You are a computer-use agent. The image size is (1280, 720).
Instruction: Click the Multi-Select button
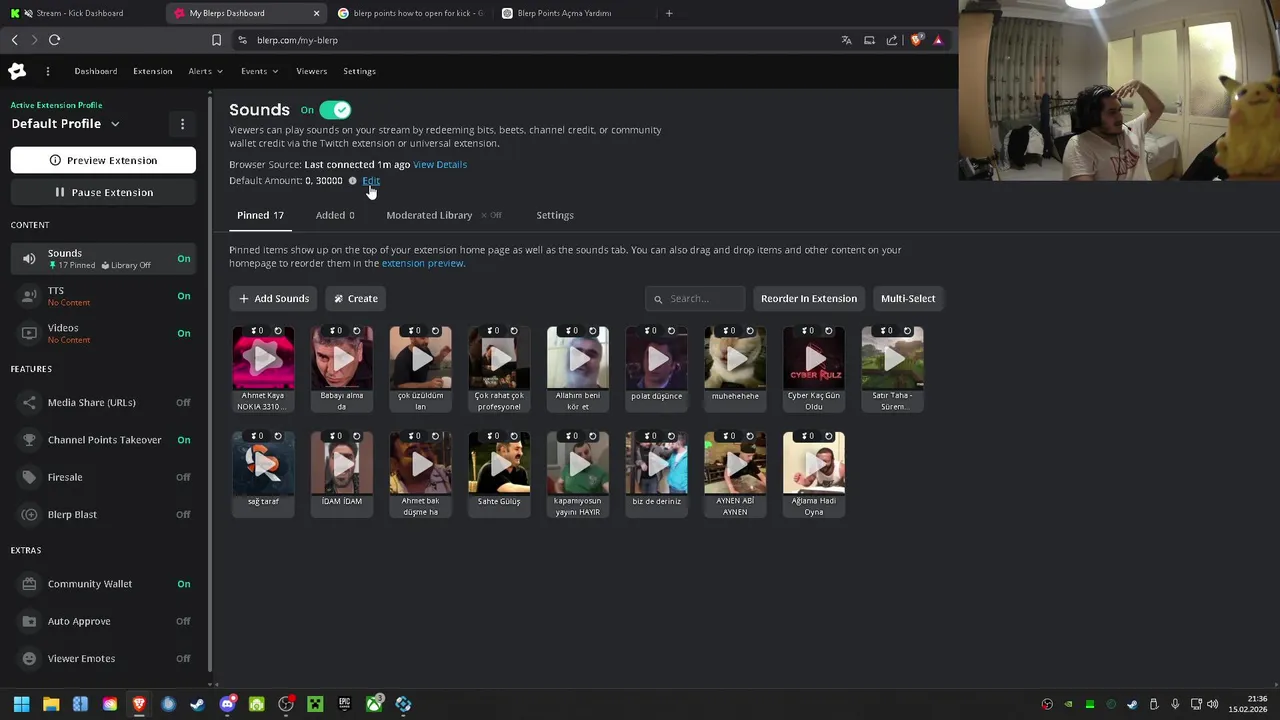pyautogui.click(x=908, y=298)
